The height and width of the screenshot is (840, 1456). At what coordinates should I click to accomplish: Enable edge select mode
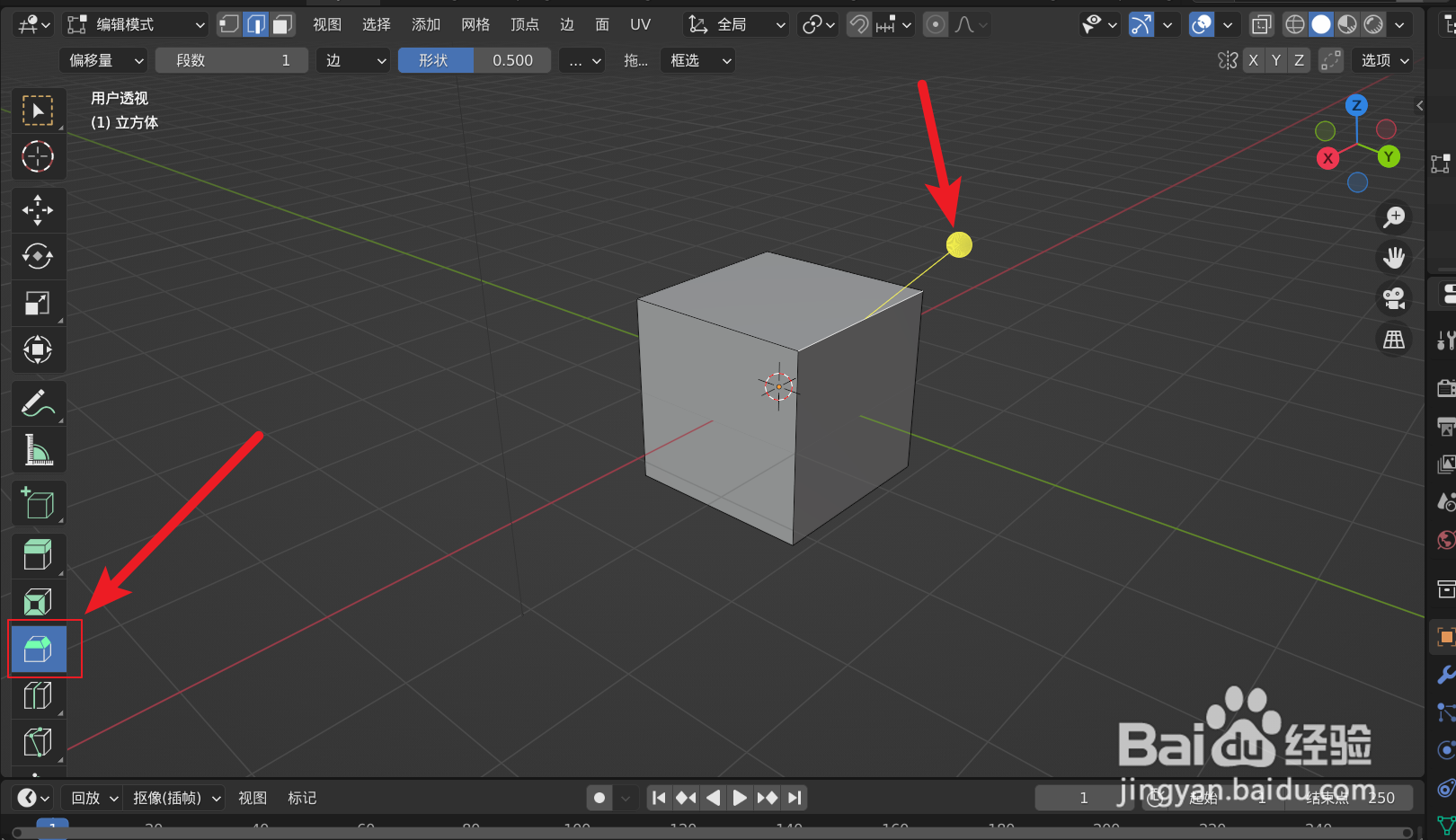click(x=256, y=24)
